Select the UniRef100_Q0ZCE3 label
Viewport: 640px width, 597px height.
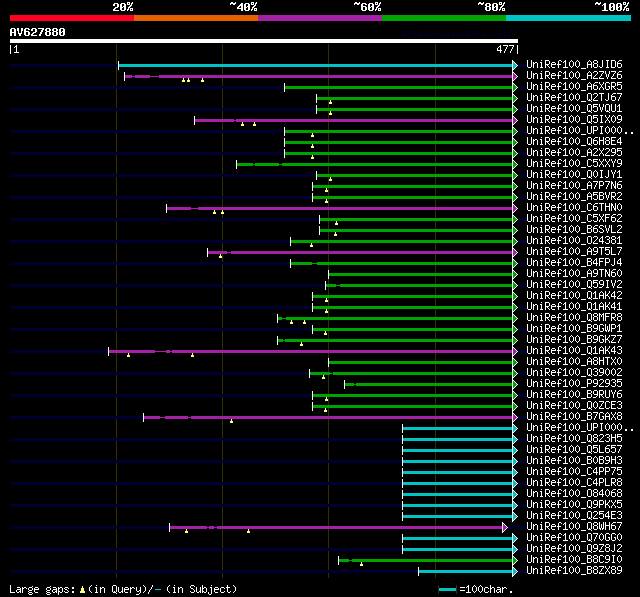pyautogui.click(x=574, y=406)
